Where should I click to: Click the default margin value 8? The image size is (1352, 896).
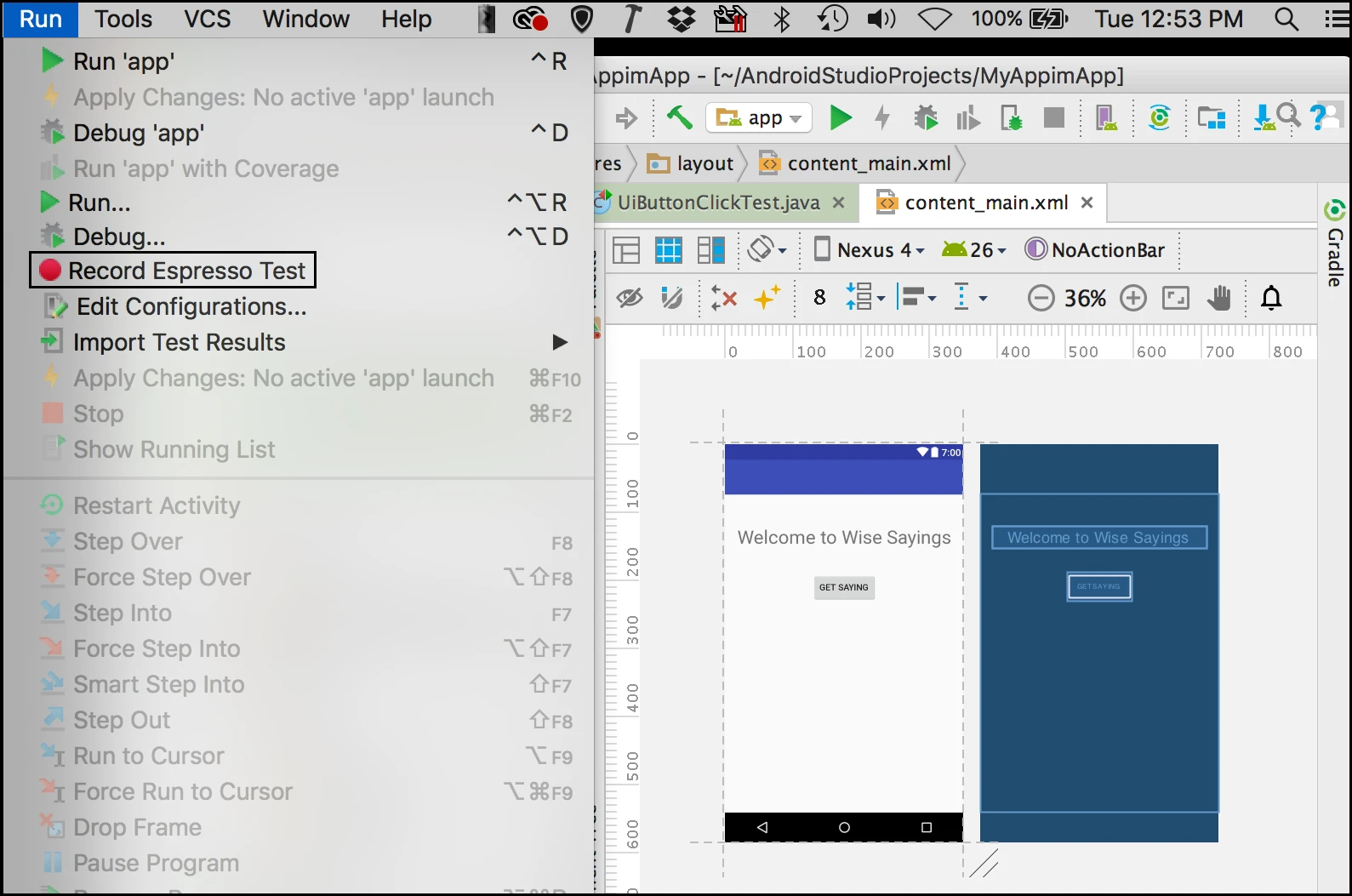pyautogui.click(x=819, y=298)
